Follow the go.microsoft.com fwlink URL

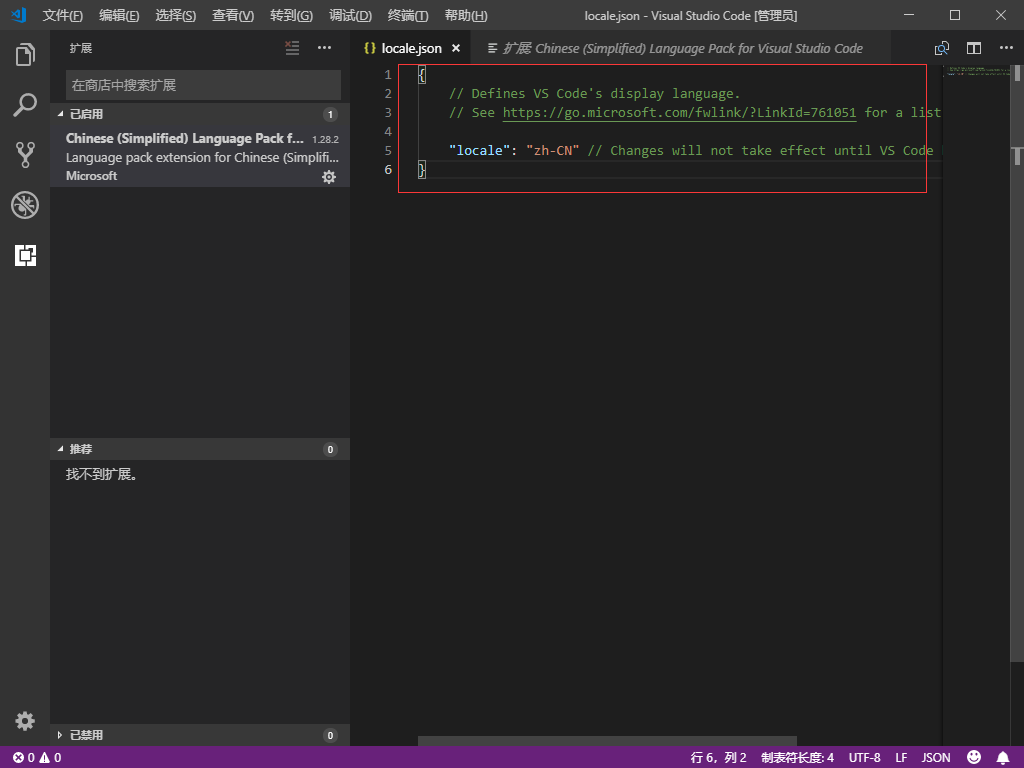(679, 112)
